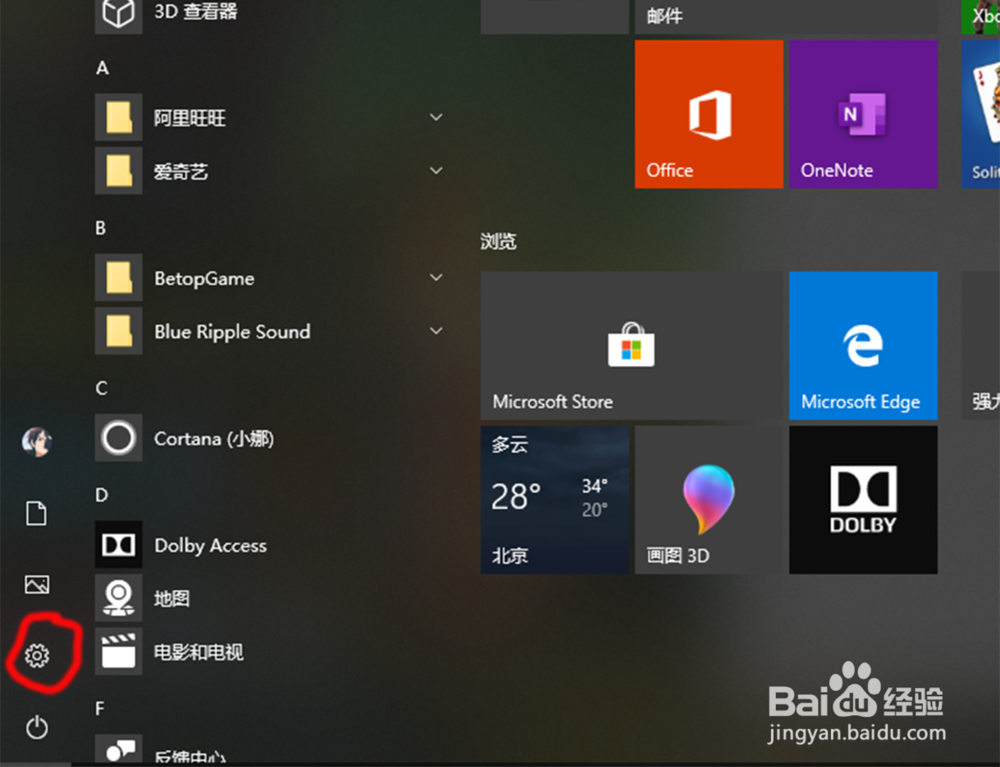
Task: Open the 邮件 mail tile
Action: click(x=786, y=17)
